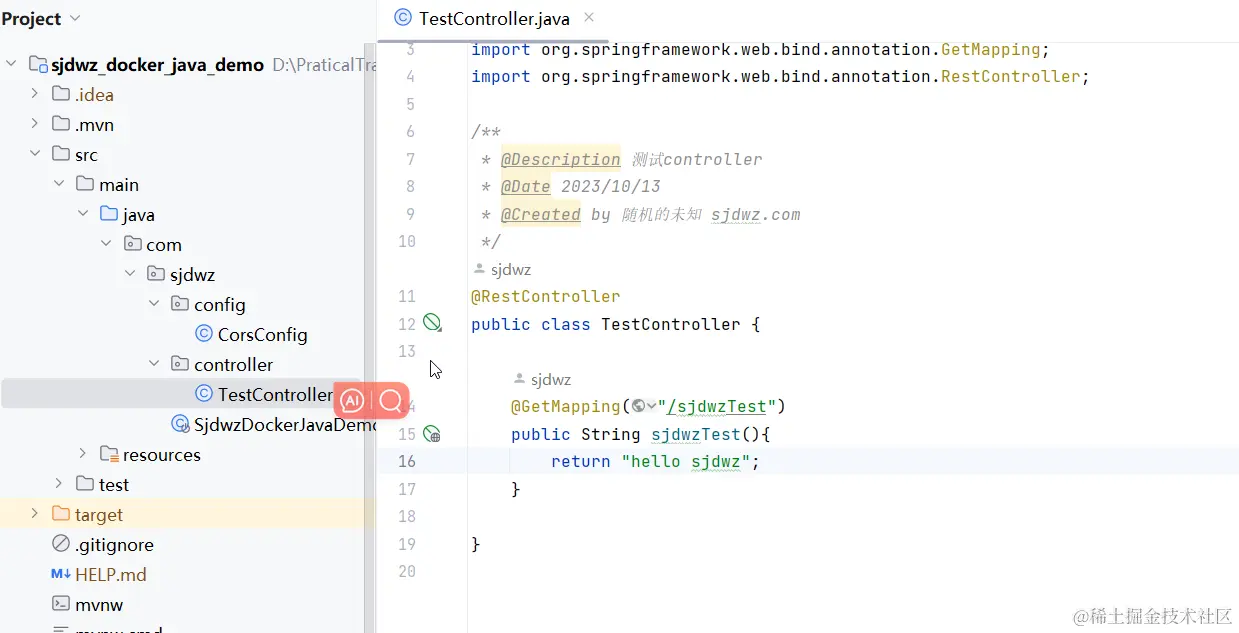Image resolution: width=1239 pixels, height=633 pixels.
Task: Collapse the controller package
Action: click(155, 364)
